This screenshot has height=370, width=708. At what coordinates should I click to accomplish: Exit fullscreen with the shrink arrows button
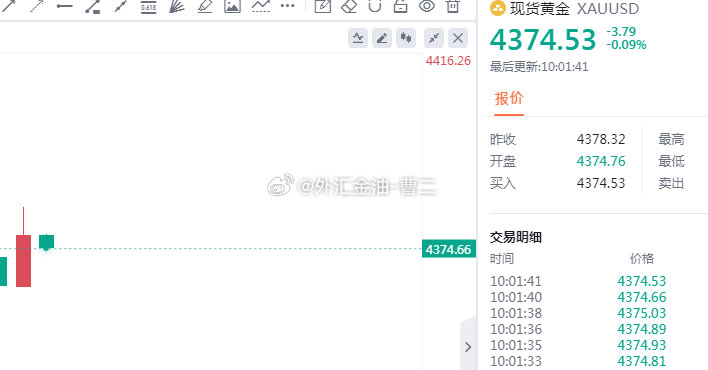click(434, 38)
